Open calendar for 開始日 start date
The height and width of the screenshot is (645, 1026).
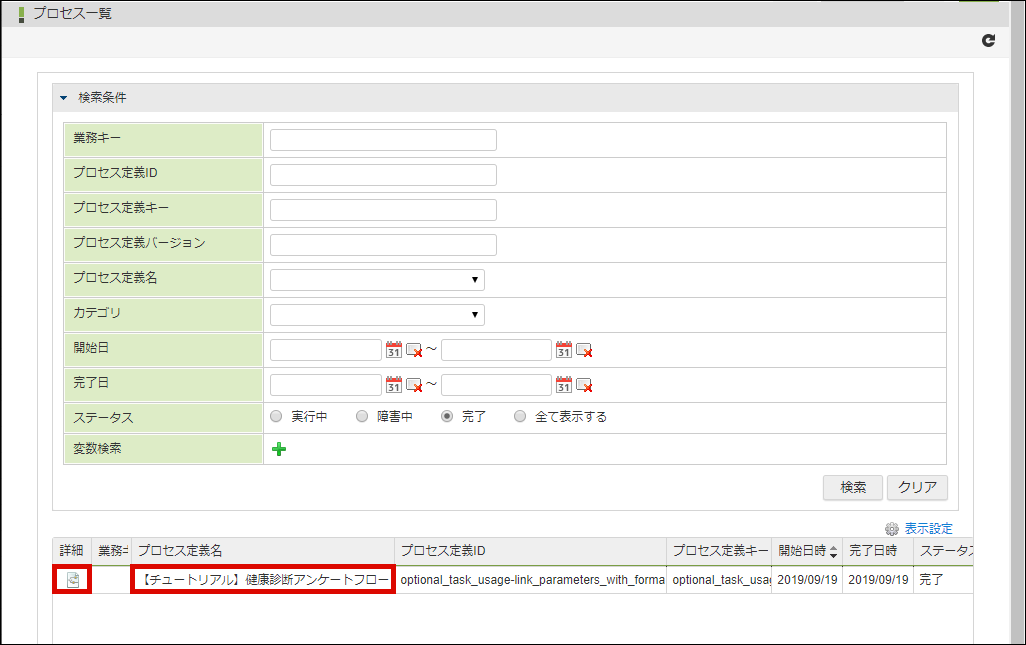click(x=394, y=350)
